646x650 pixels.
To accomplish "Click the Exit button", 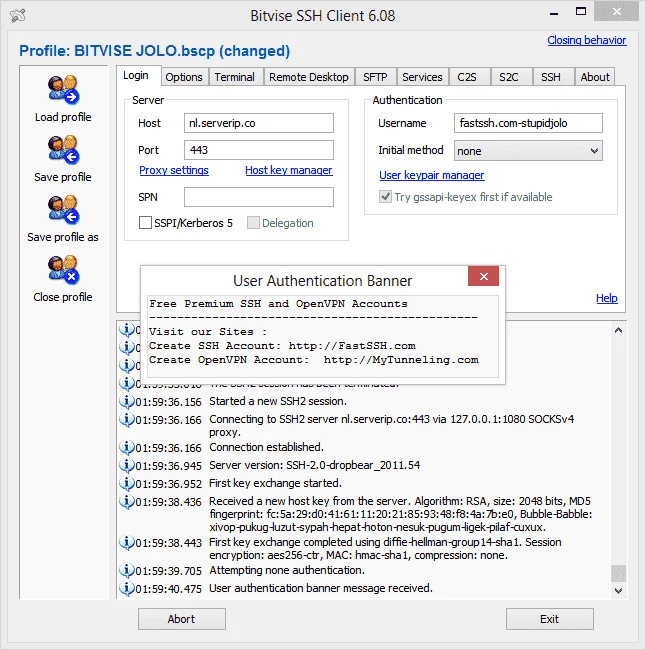I will (x=550, y=619).
